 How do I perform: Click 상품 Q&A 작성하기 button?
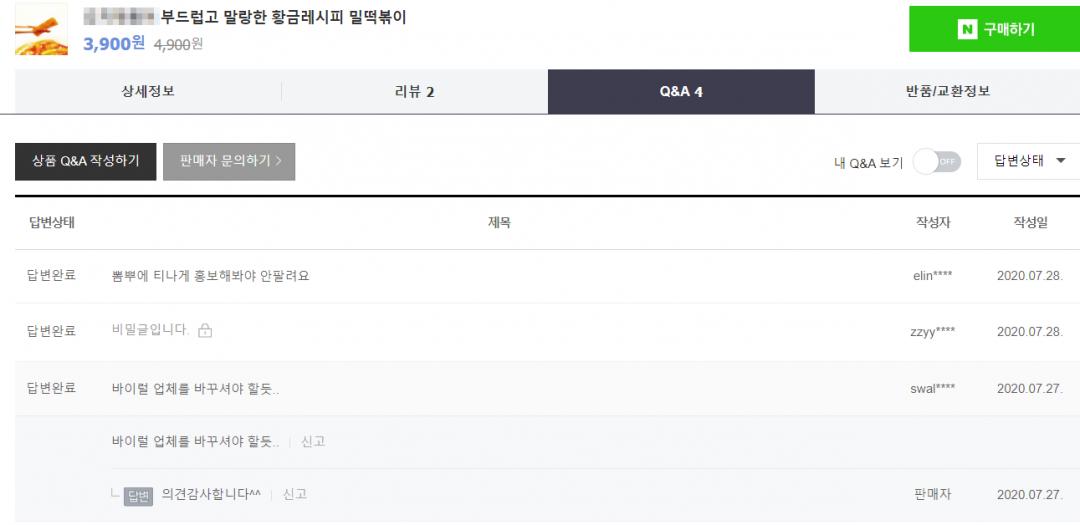[86, 161]
